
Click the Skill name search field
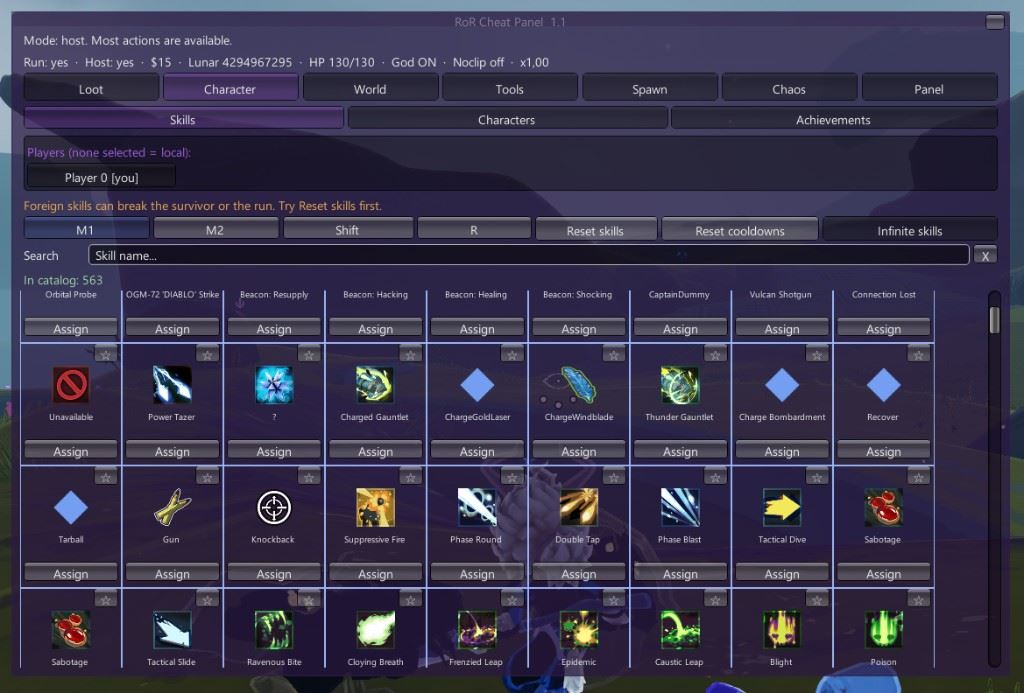tap(528, 255)
